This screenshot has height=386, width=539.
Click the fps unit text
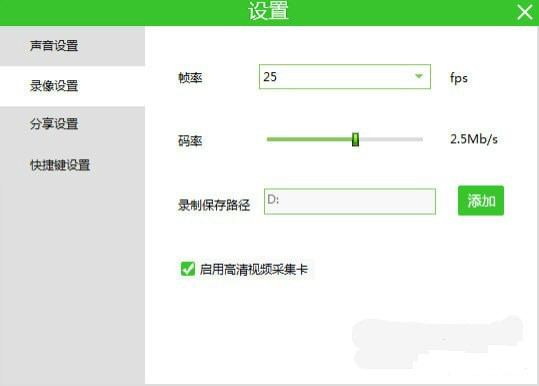pos(459,78)
